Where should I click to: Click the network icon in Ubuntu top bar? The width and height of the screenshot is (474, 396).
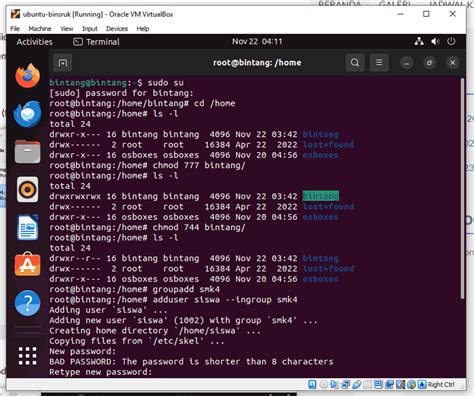[x=419, y=41]
